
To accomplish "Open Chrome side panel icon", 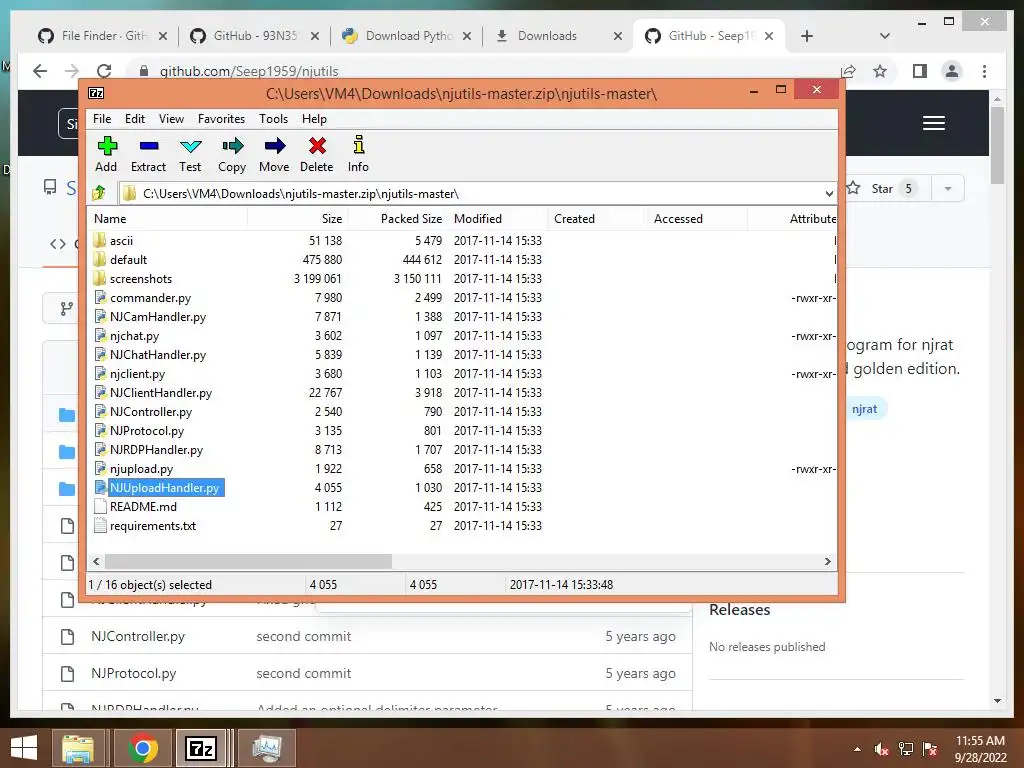I will pos(920,71).
